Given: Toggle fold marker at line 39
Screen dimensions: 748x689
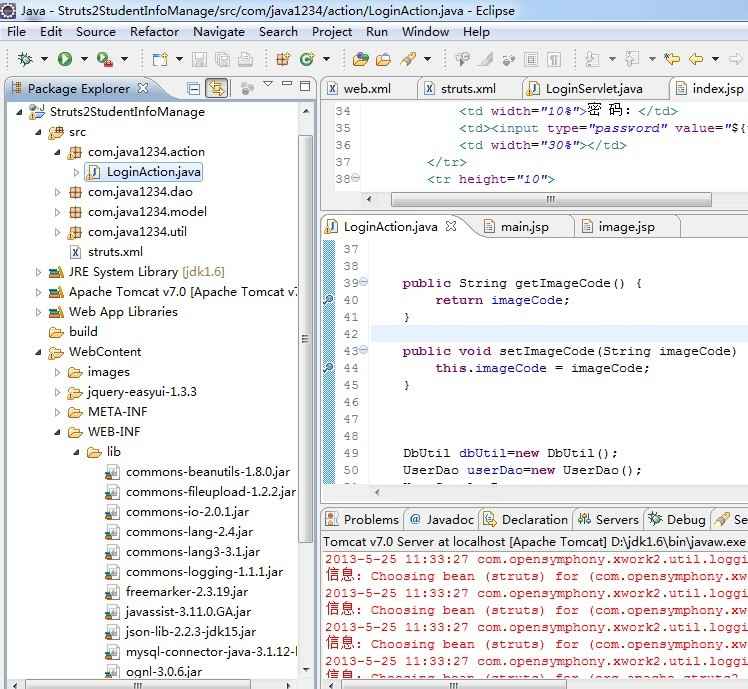Looking at the screenshot, I should (x=363, y=283).
